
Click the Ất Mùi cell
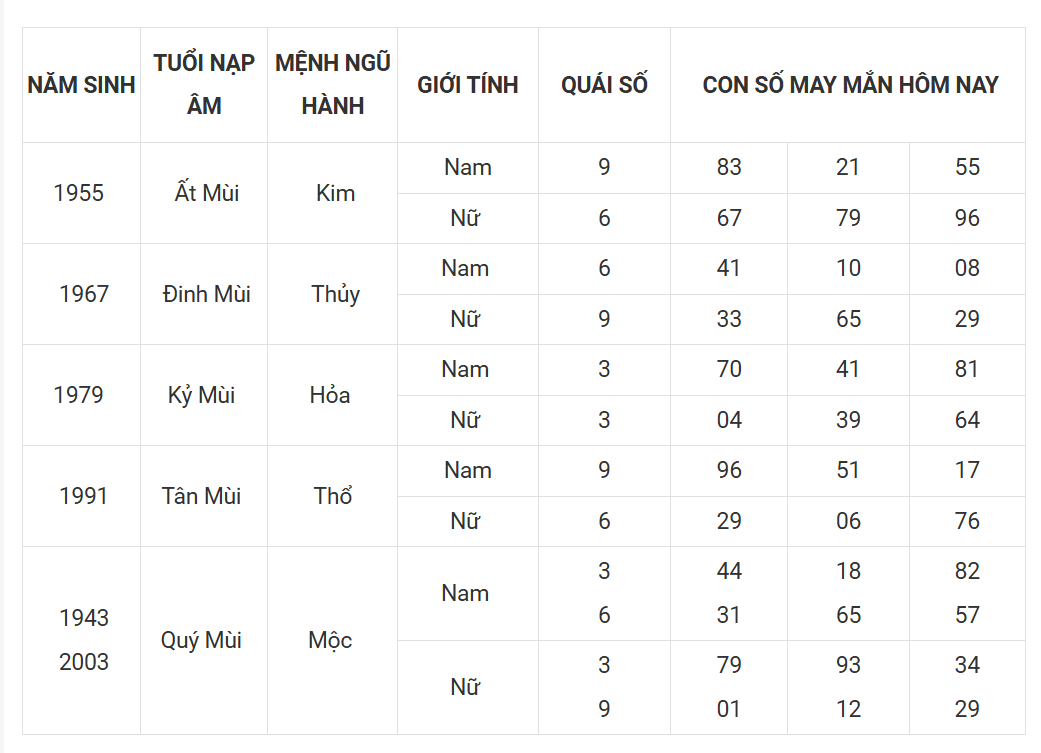204,193
